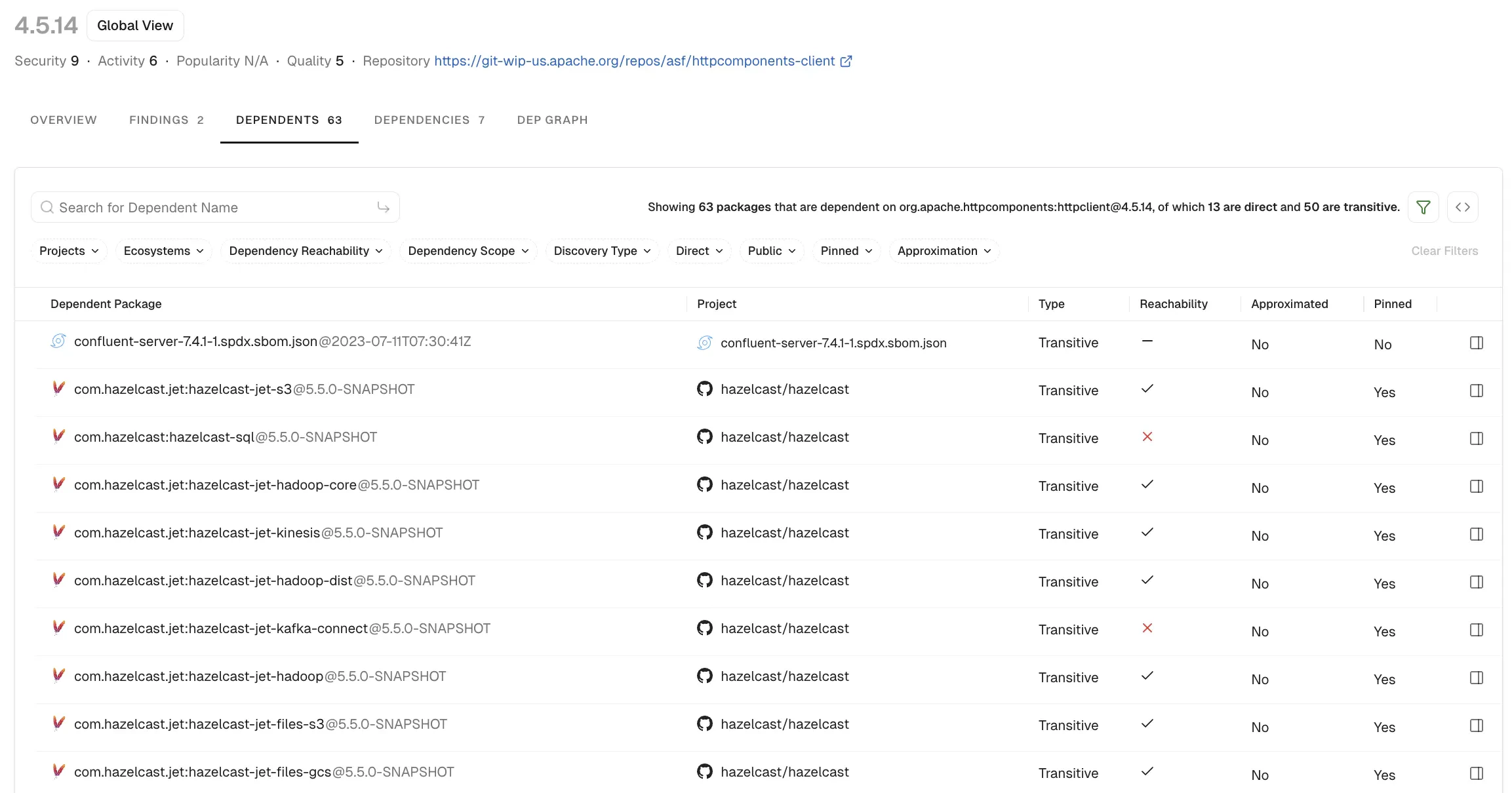Click the code brackets icon button

(1462, 207)
